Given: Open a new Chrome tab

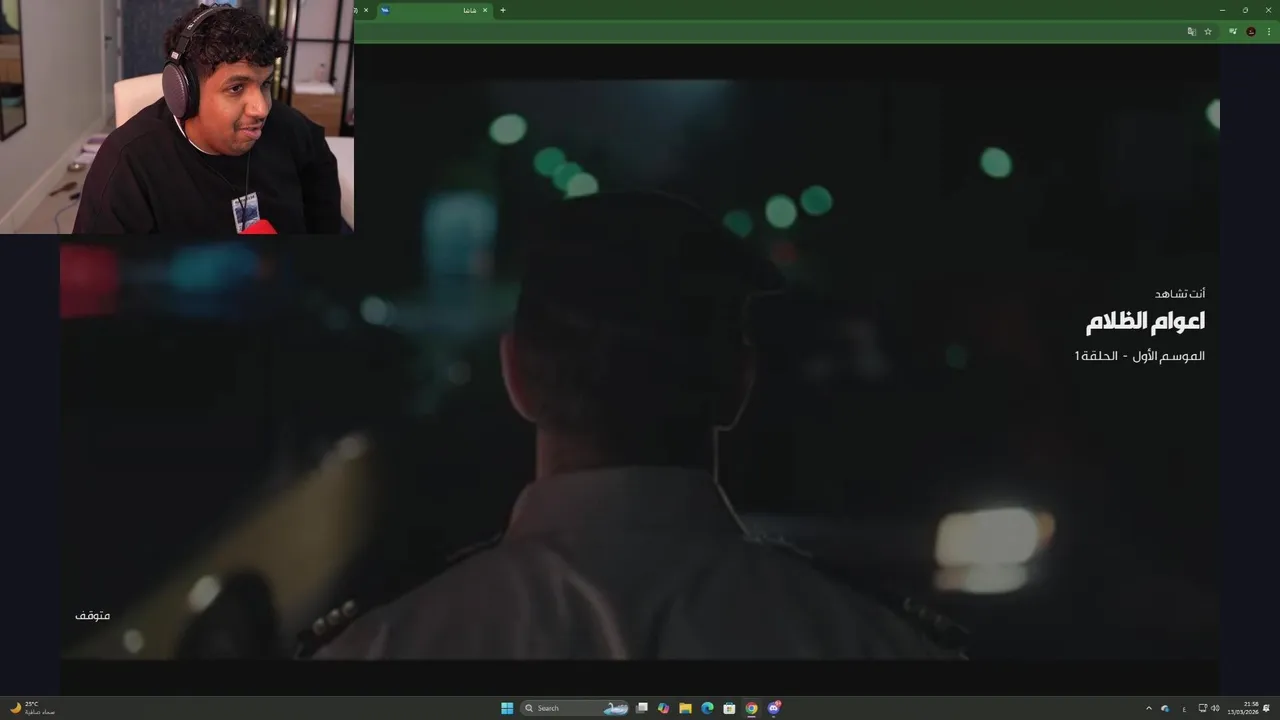Looking at the screenshot, I should click(502, 10).
